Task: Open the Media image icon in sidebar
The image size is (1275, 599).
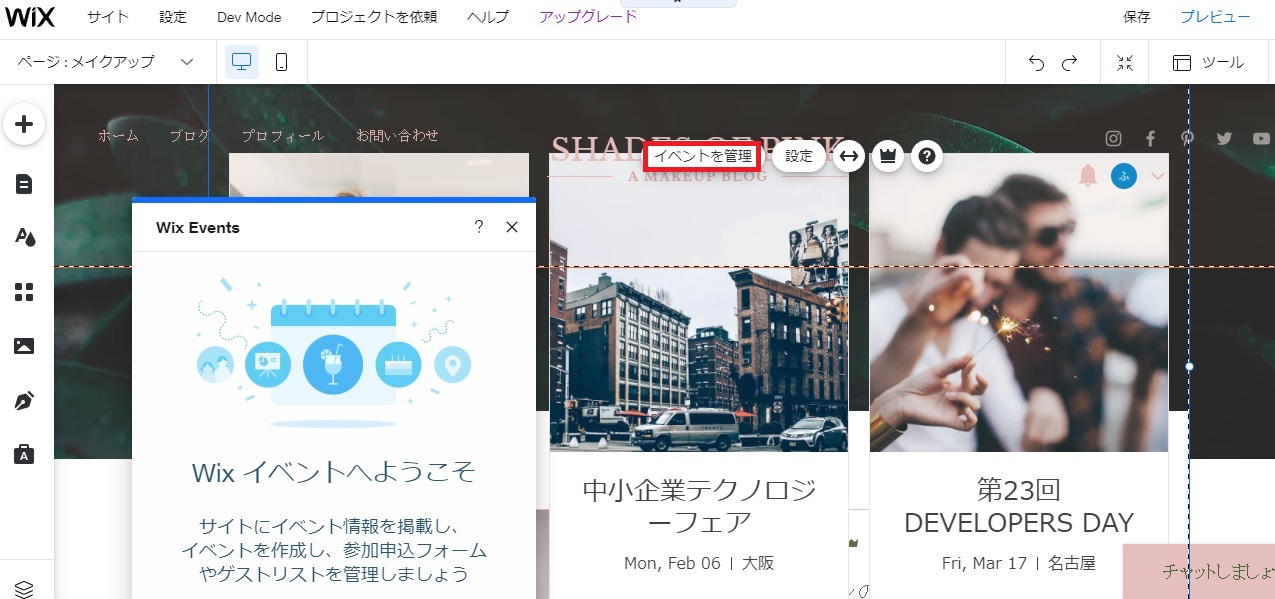Action: pyautogui.click(x=24, y=346)
